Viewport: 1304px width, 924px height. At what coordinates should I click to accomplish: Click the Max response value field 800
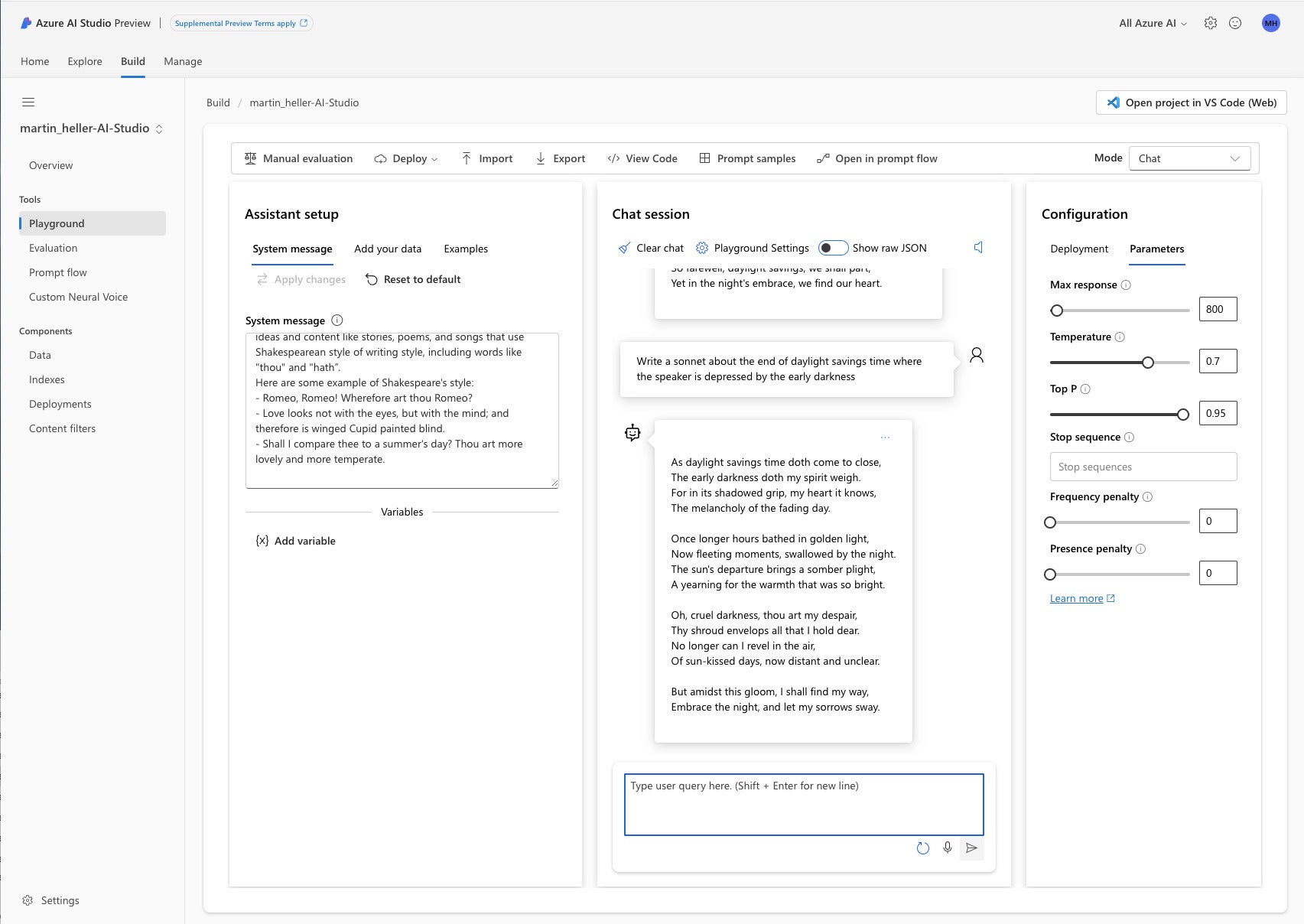pos(1218,309)
